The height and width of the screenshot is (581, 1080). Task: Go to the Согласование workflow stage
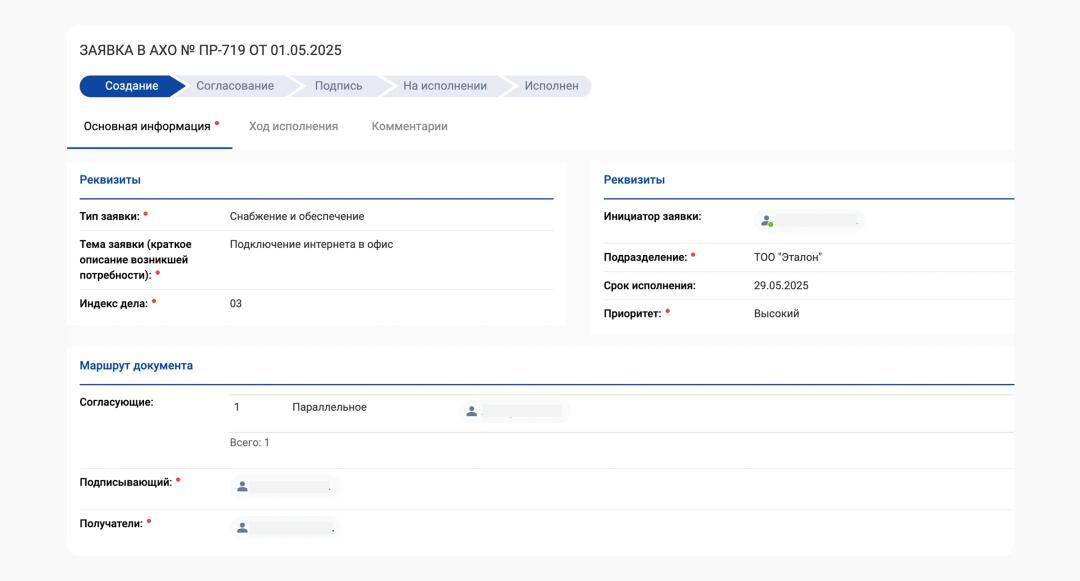tap(235, 86)
